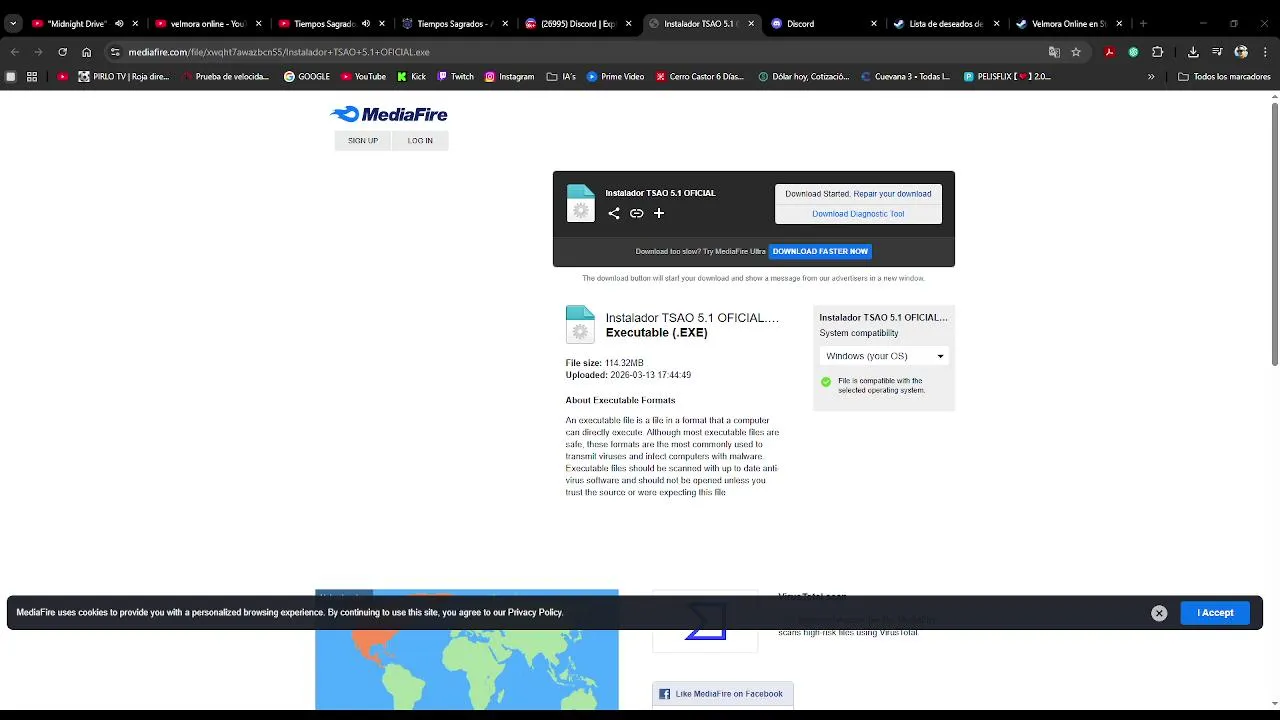This screenshot has height=720, width=1280.
Task: Open the tab search dropdown arrow
Action: pyautogui.click(x=13, y=24)
